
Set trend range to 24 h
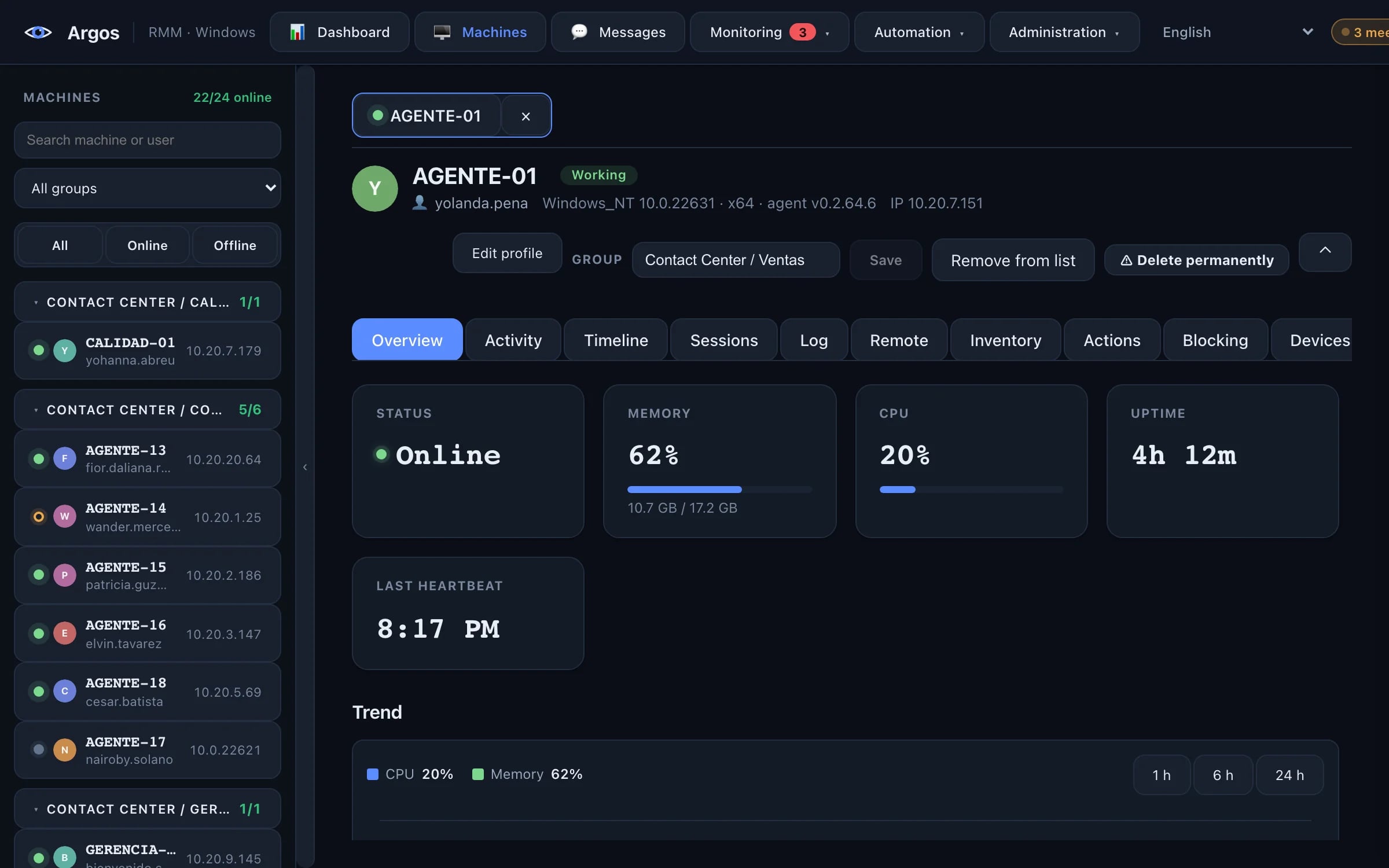pyautogui.click(x=1289, y=775)
